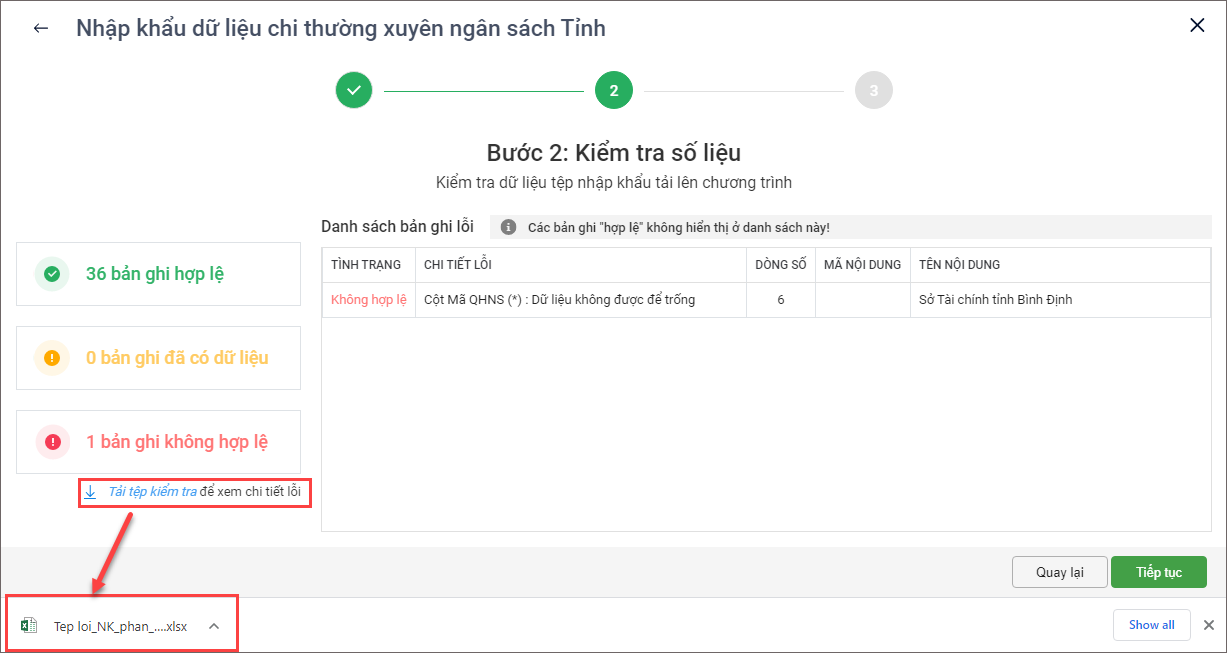Select the '36 bản ghi hợp lệ' card
The width and height of the screenshot is (1227, 653).
click(158, 274)
